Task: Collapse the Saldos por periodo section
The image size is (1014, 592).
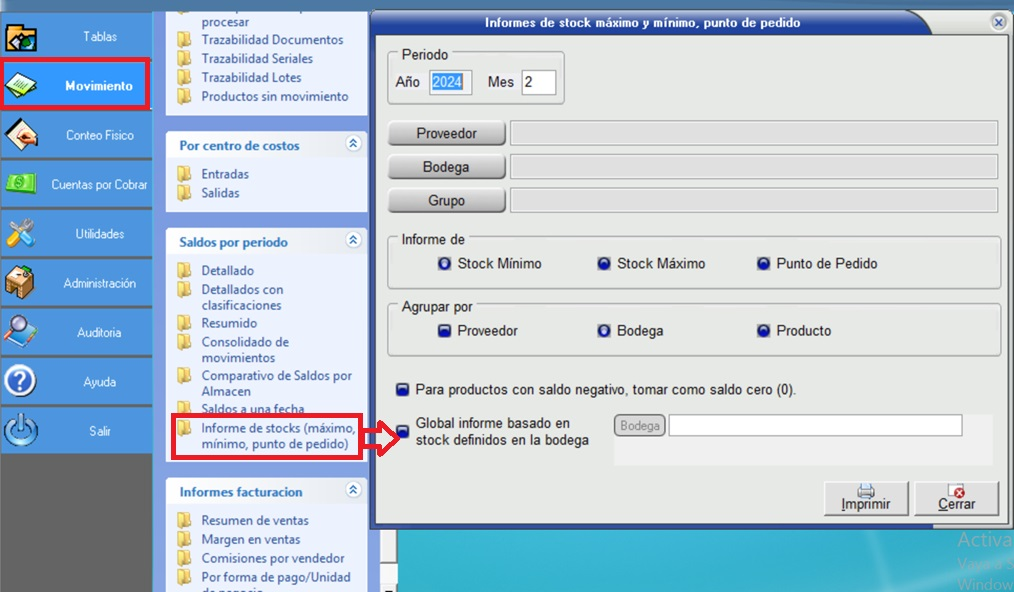Action: pos(352,241)
